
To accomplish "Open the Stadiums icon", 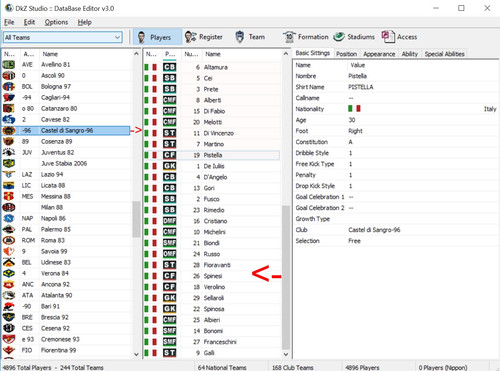I will (x=339, y=37).
